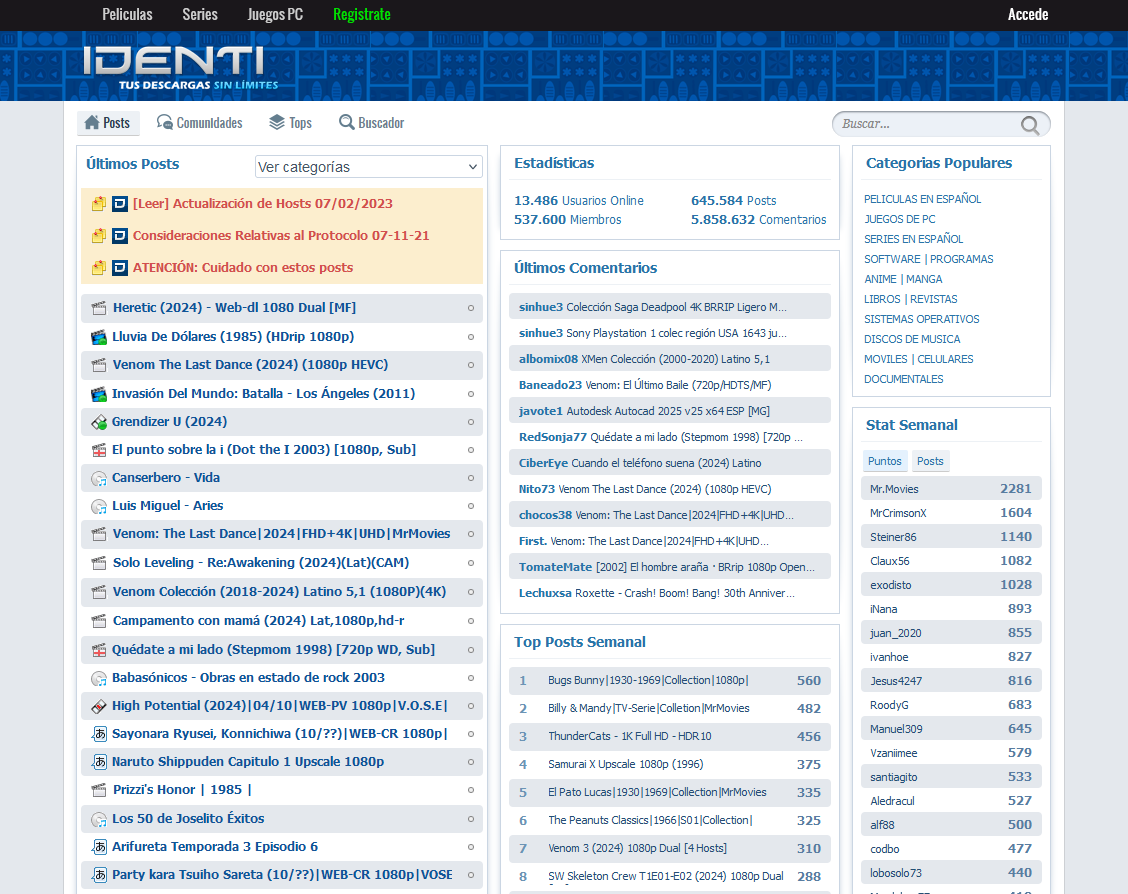This screenshot has width=1128, height=894.
Task: Open the Tops section
Action: (x=290, y=123)
